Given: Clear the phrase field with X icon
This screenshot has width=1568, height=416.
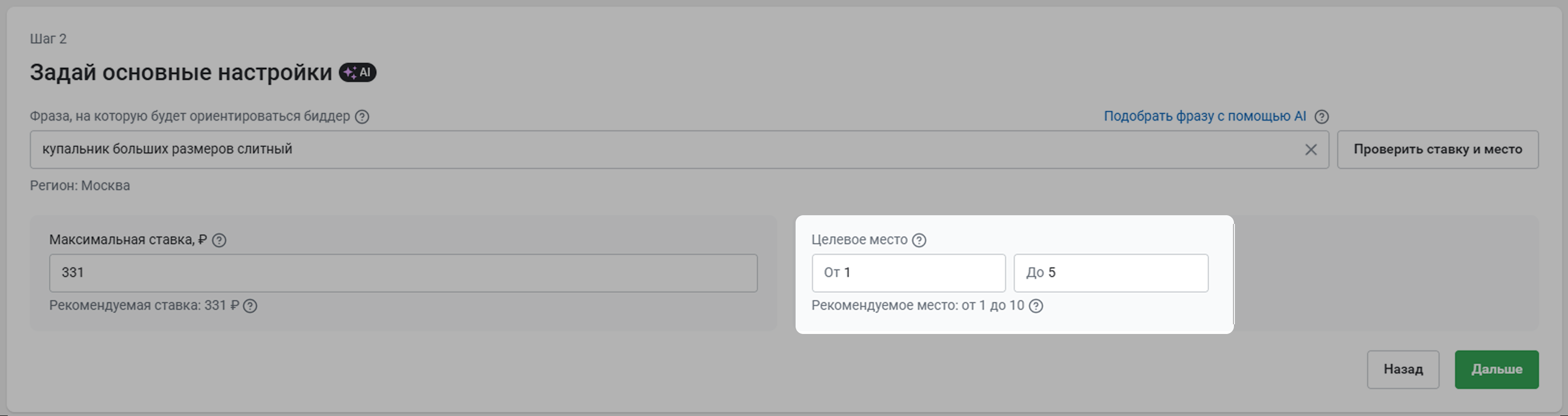Looking at the screenshot, I should click(1311, 150).
